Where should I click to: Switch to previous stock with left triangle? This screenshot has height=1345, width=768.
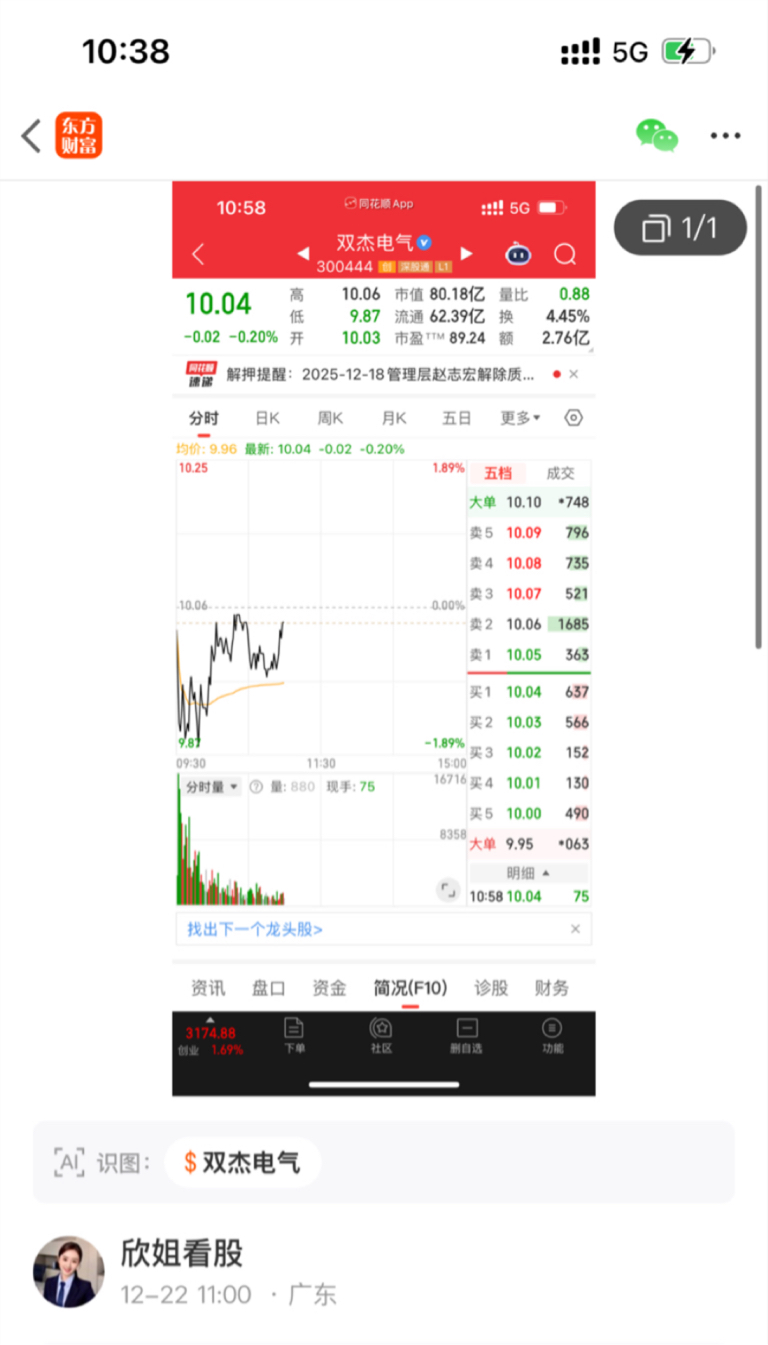point(303,254)
